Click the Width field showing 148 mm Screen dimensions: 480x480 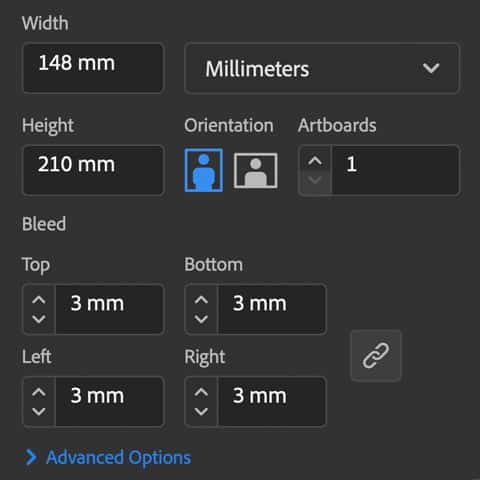[x=93, y=68]
